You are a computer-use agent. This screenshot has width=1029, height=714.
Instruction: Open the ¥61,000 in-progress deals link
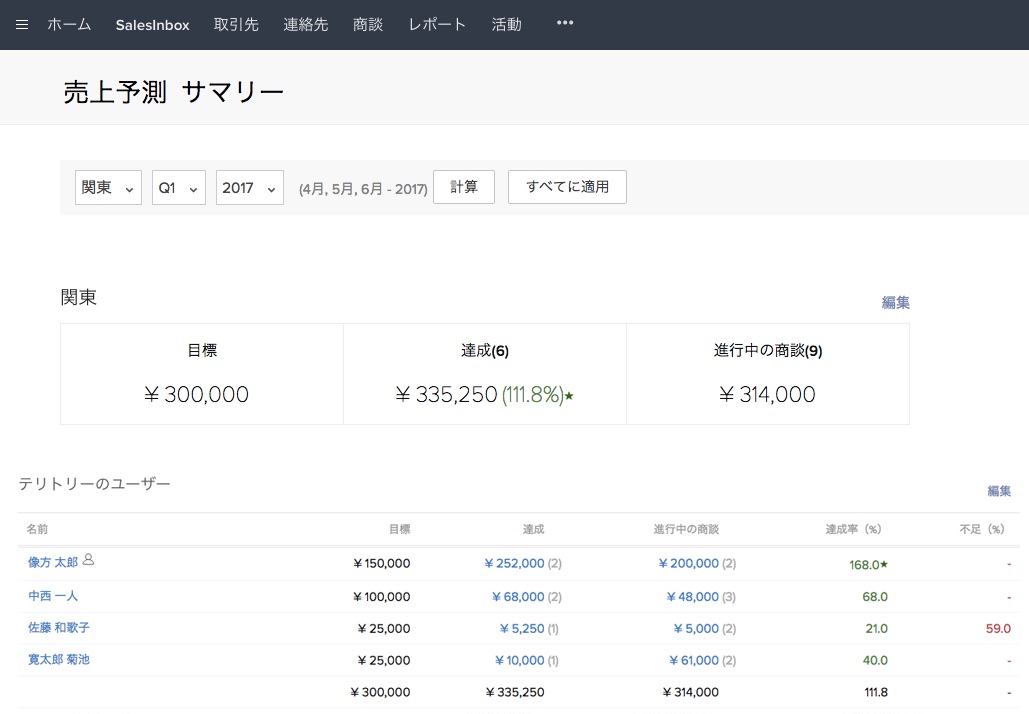[695, 660]
